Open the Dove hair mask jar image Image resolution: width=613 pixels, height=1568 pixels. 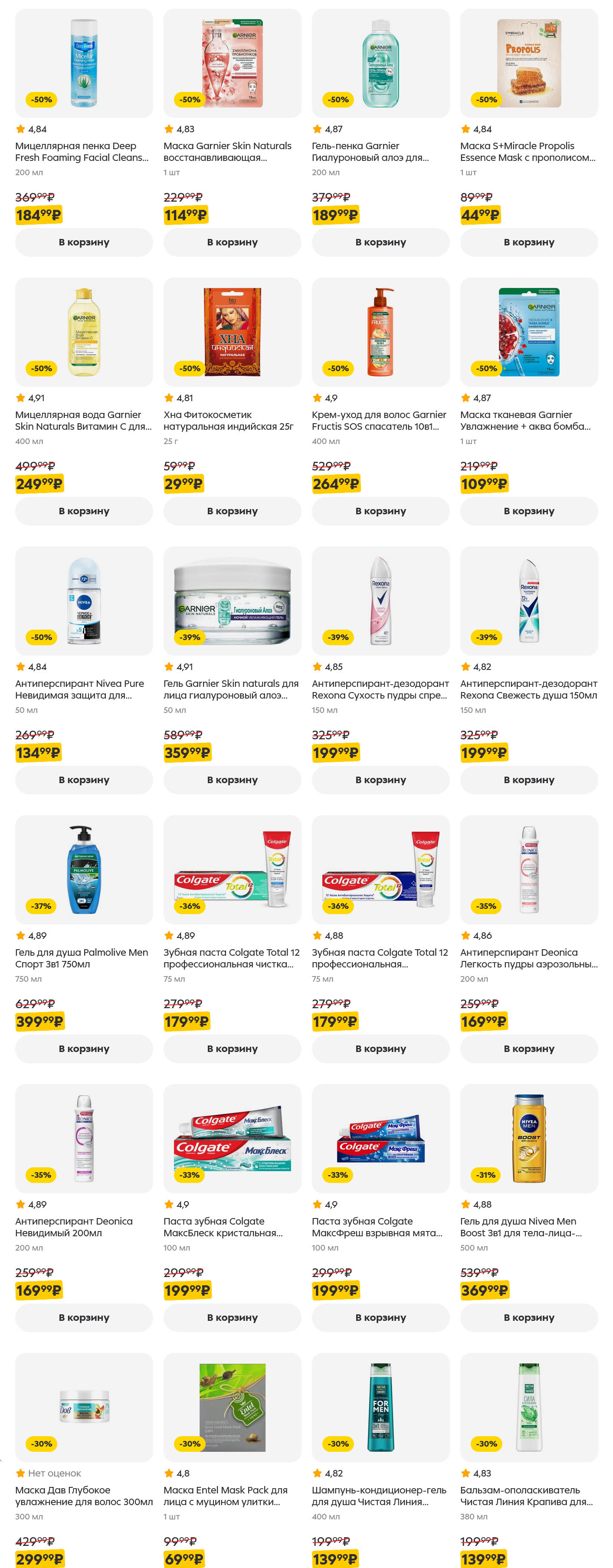84,1406
